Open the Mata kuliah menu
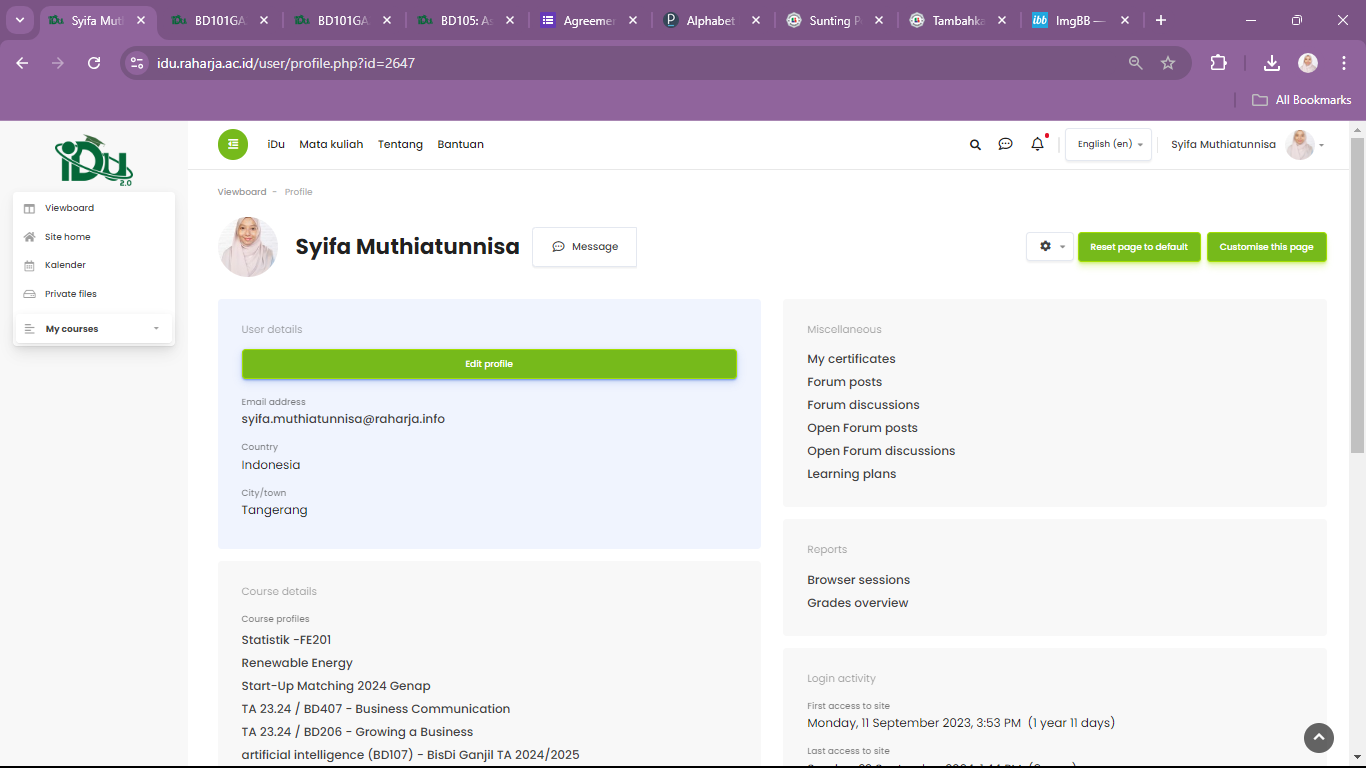Screen dimensions: 1366x768 coord(331,144)
